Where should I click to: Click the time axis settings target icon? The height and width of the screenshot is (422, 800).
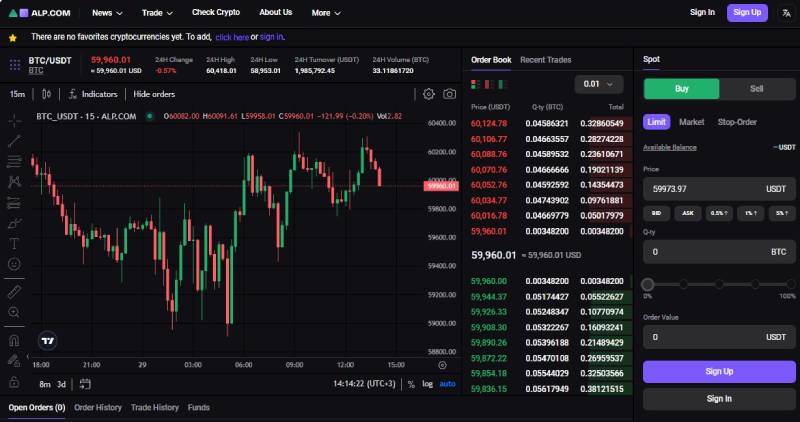pos(442,365)
